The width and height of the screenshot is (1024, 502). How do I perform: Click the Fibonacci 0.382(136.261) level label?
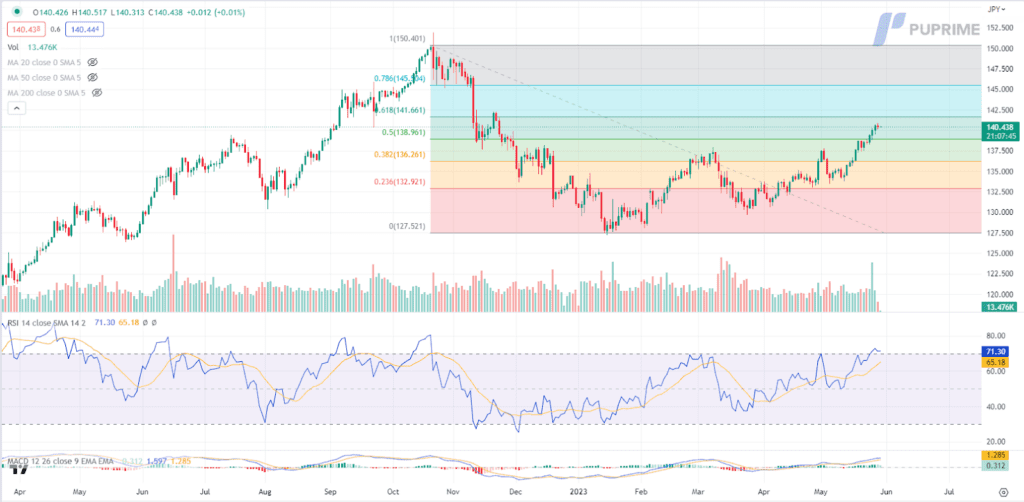point(400,155)
